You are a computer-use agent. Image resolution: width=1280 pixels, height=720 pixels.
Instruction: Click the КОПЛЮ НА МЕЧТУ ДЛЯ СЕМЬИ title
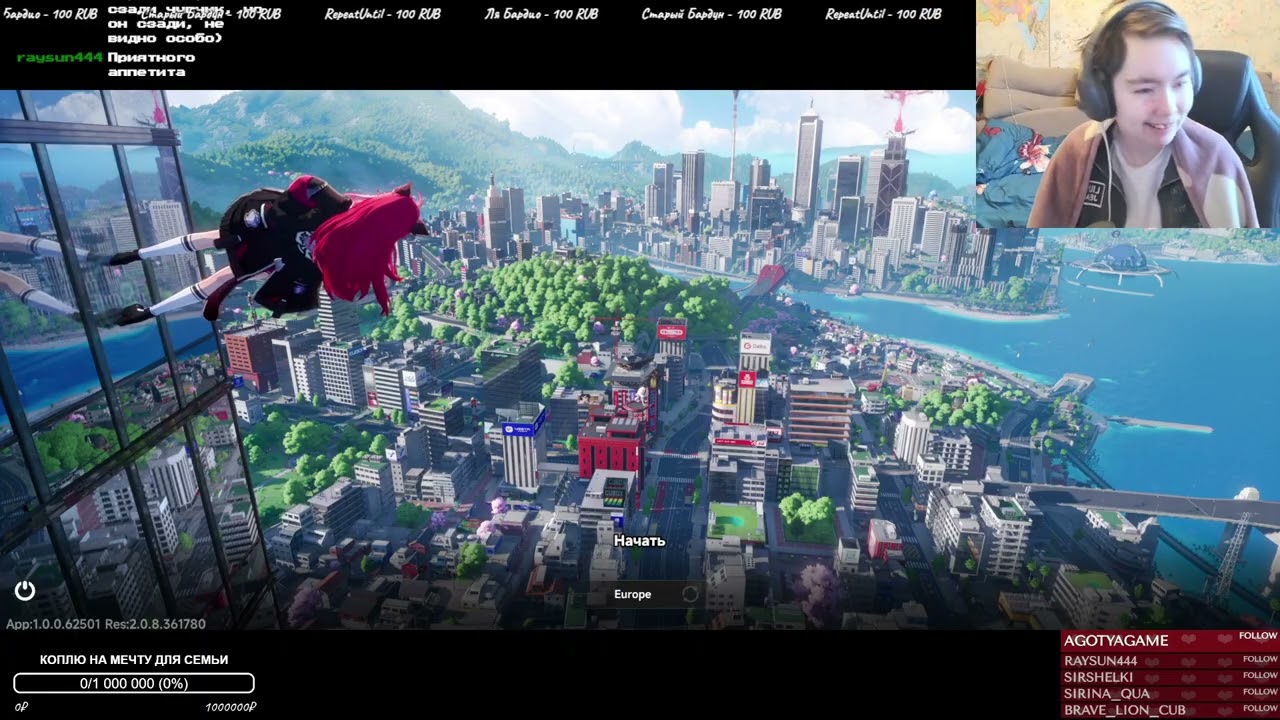click(134, 660)
